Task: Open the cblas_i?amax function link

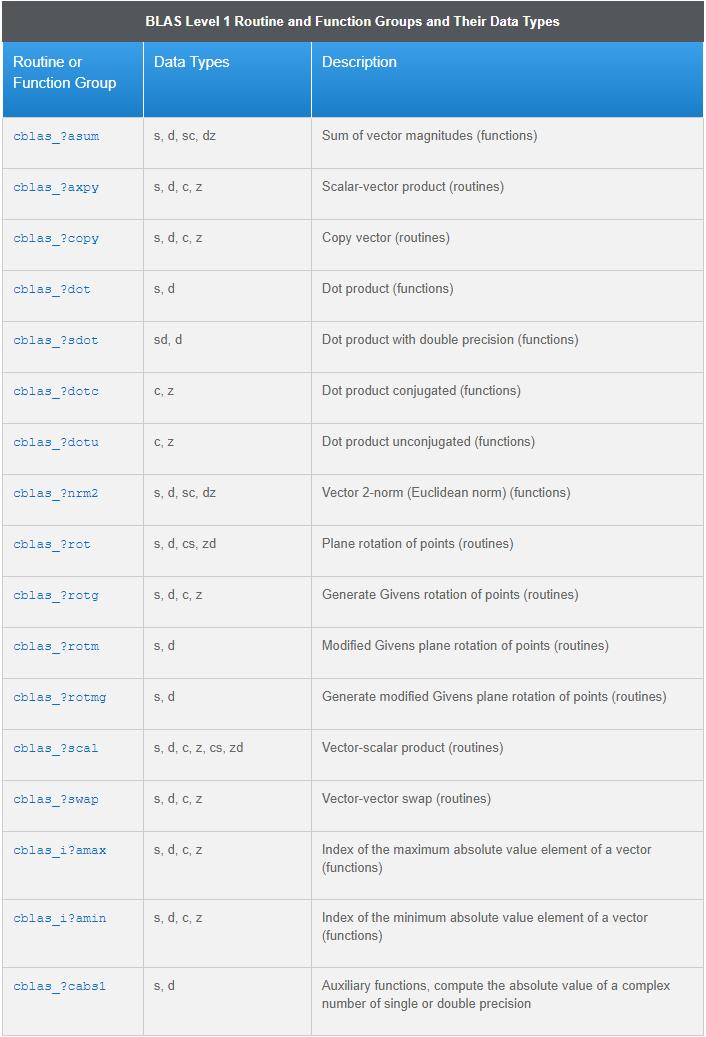Action: 60,850
